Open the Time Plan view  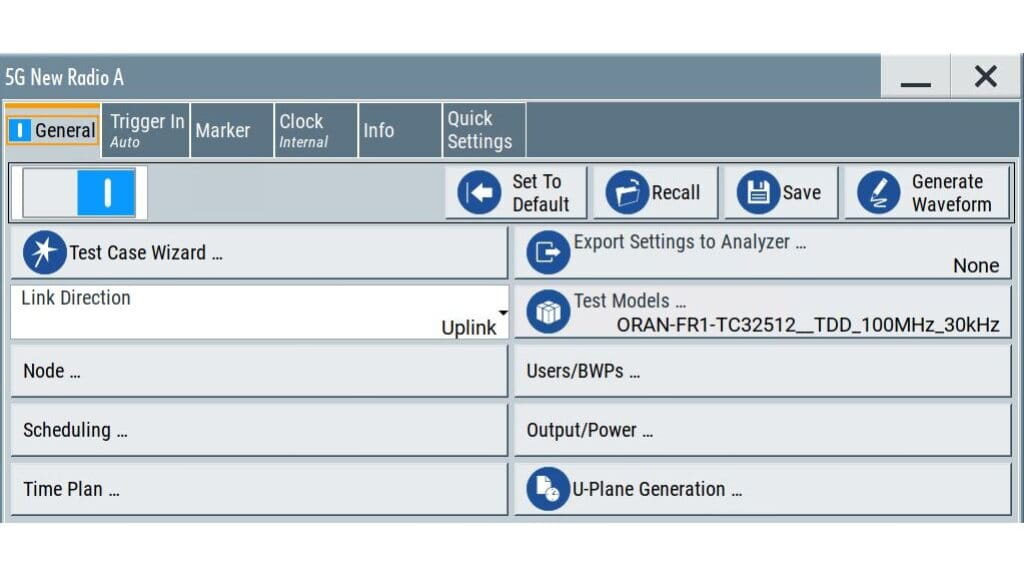257,489
